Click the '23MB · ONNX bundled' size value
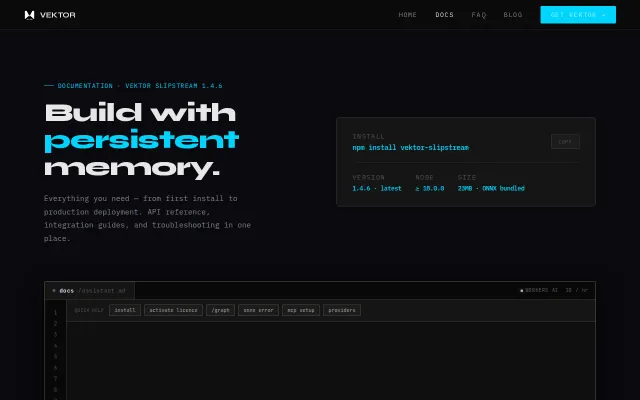The image size is (640, 400). click(x=491, y=188)
